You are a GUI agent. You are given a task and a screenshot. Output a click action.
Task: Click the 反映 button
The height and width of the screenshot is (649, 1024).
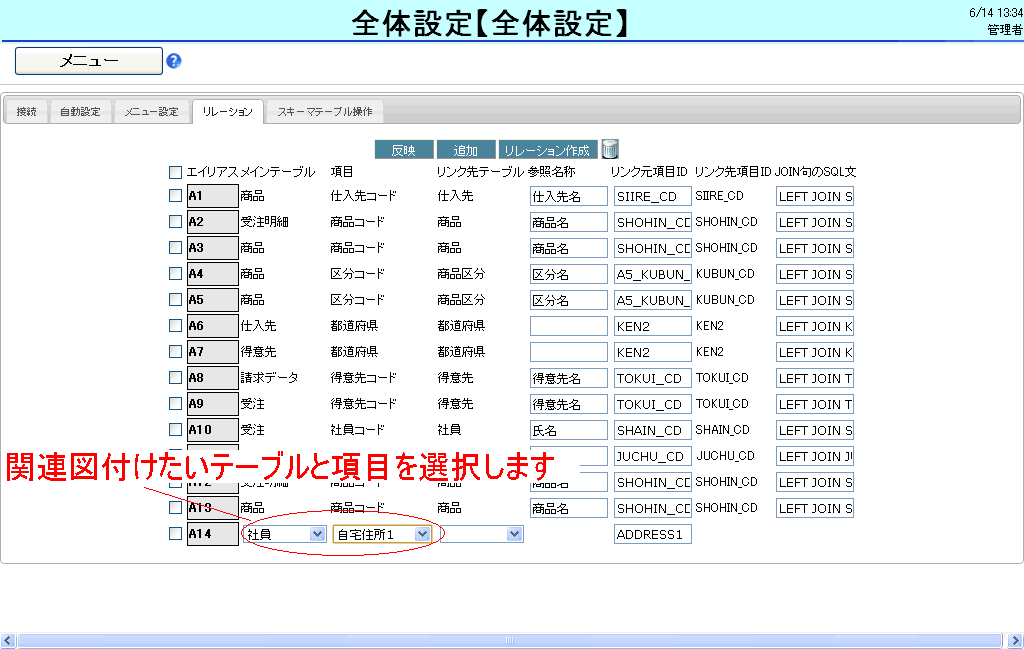(404, 150)
